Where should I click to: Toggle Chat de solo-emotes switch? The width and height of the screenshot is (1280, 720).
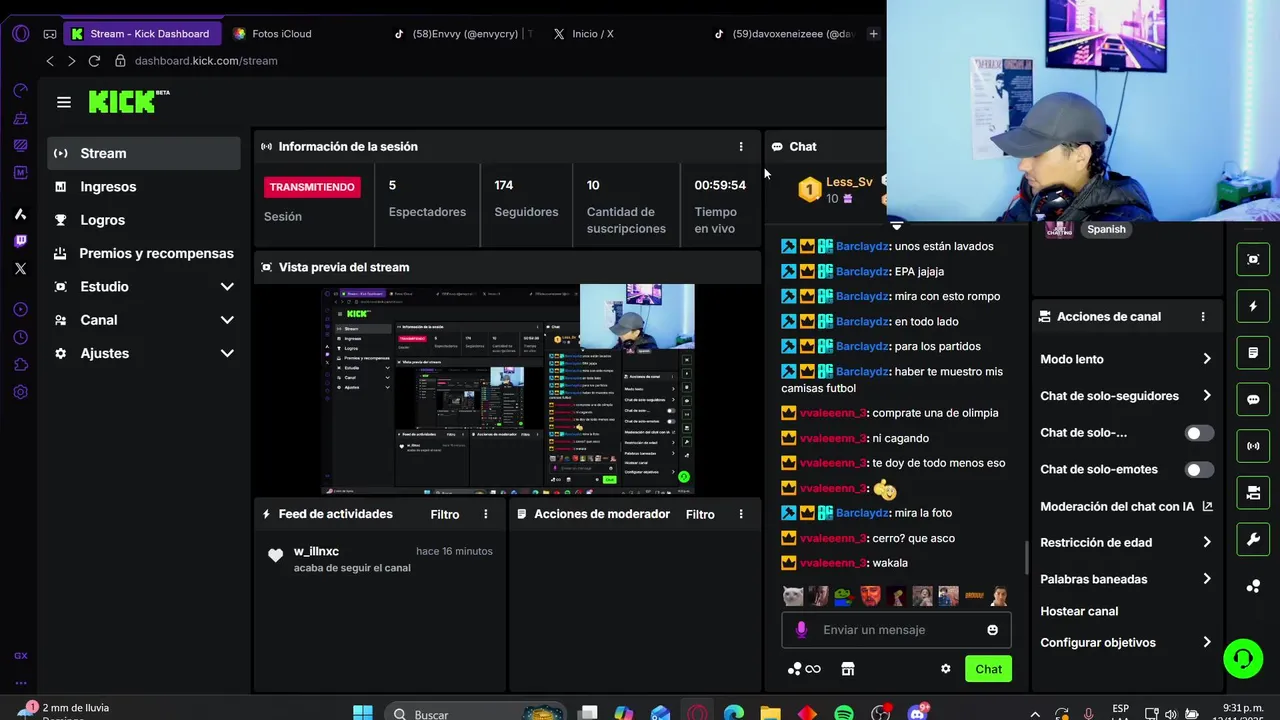(x=1199, y=470)
